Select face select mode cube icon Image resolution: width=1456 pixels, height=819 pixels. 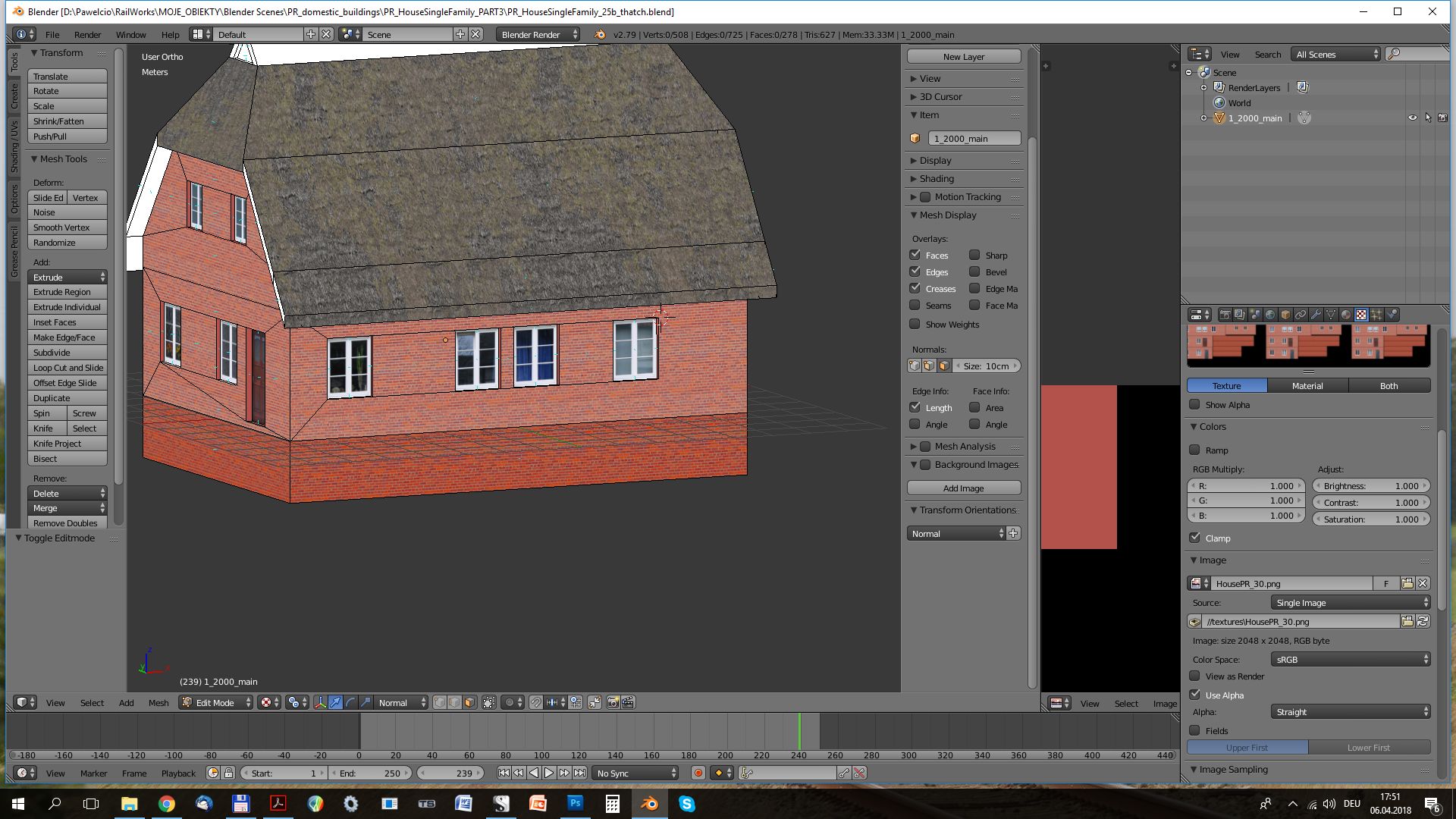tap(469, 702)
